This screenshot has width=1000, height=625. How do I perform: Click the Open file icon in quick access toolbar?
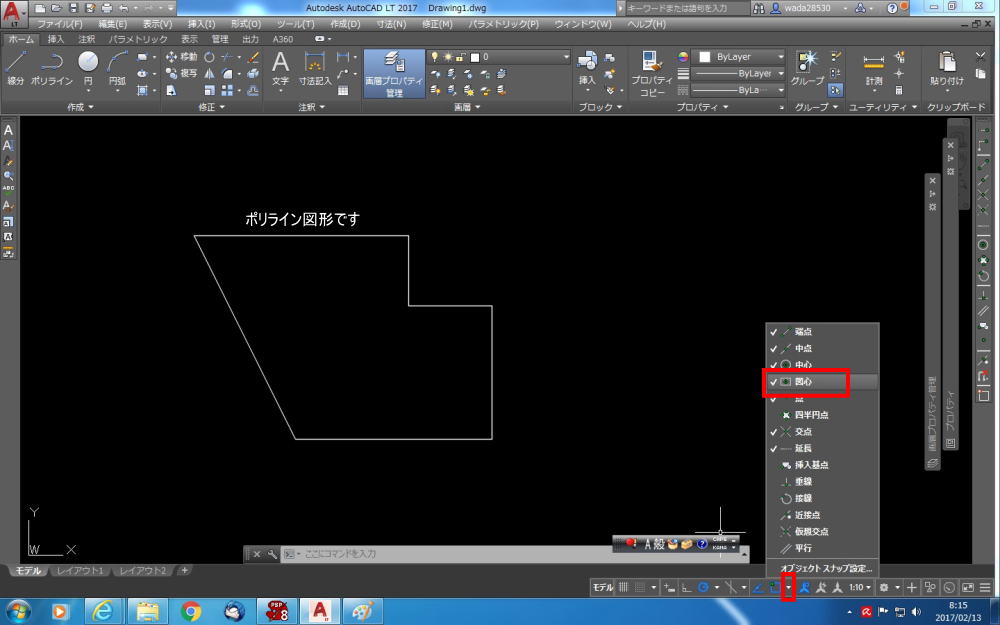pos(56,8)
